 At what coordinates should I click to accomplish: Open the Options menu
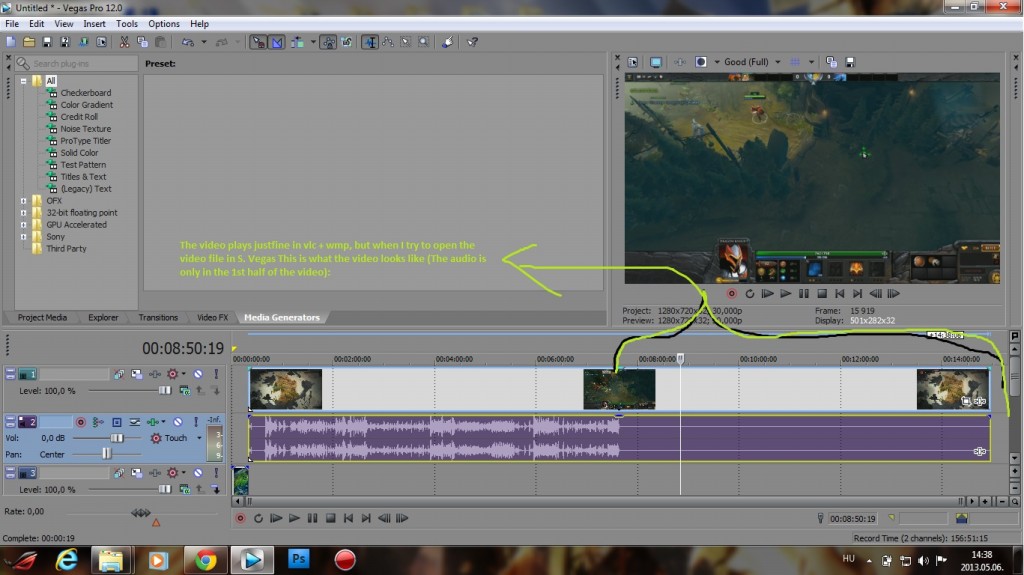pos(163,24)
